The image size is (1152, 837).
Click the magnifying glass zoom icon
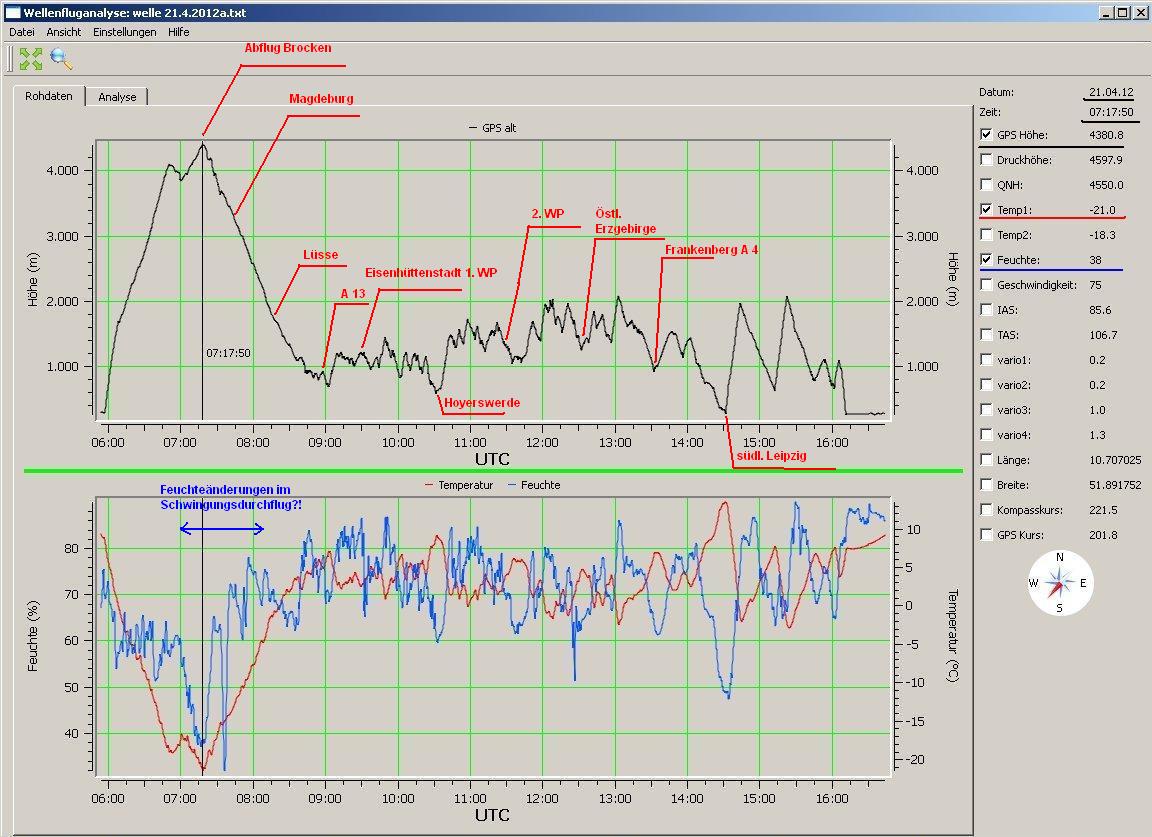coord(62,58)
